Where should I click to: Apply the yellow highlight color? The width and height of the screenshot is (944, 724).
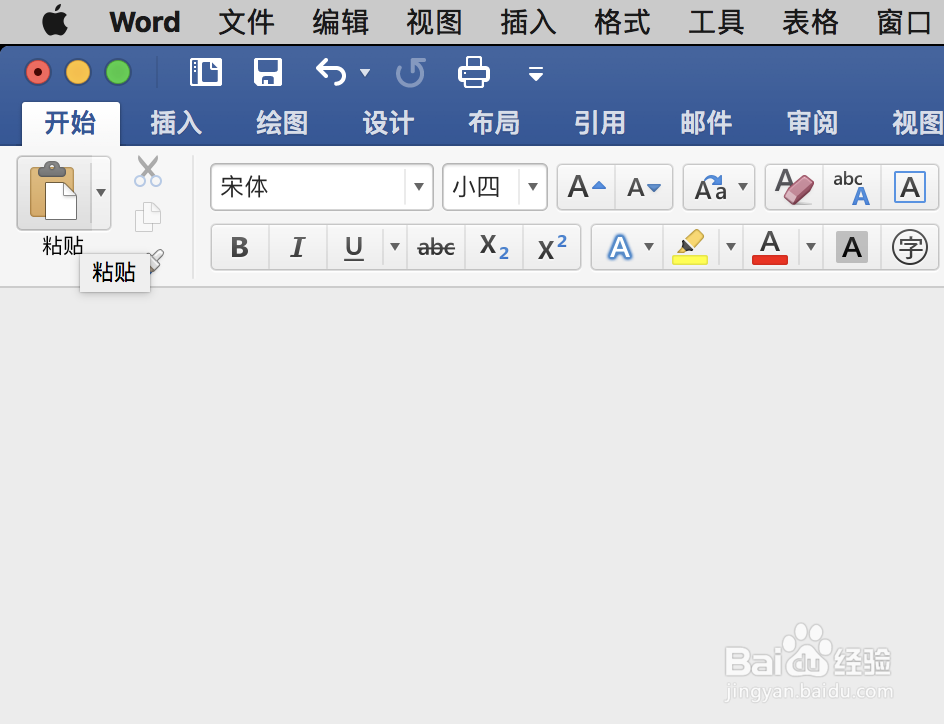pos(690,247)
